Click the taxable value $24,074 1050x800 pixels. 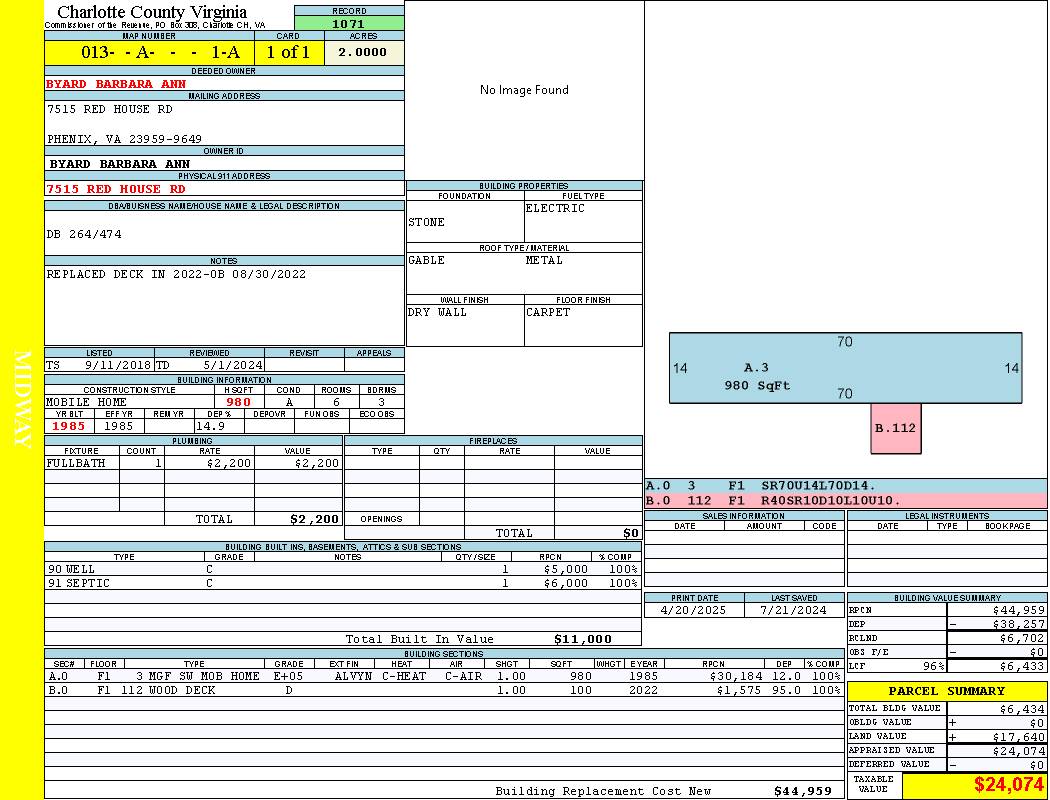(x=1008, y=785)
